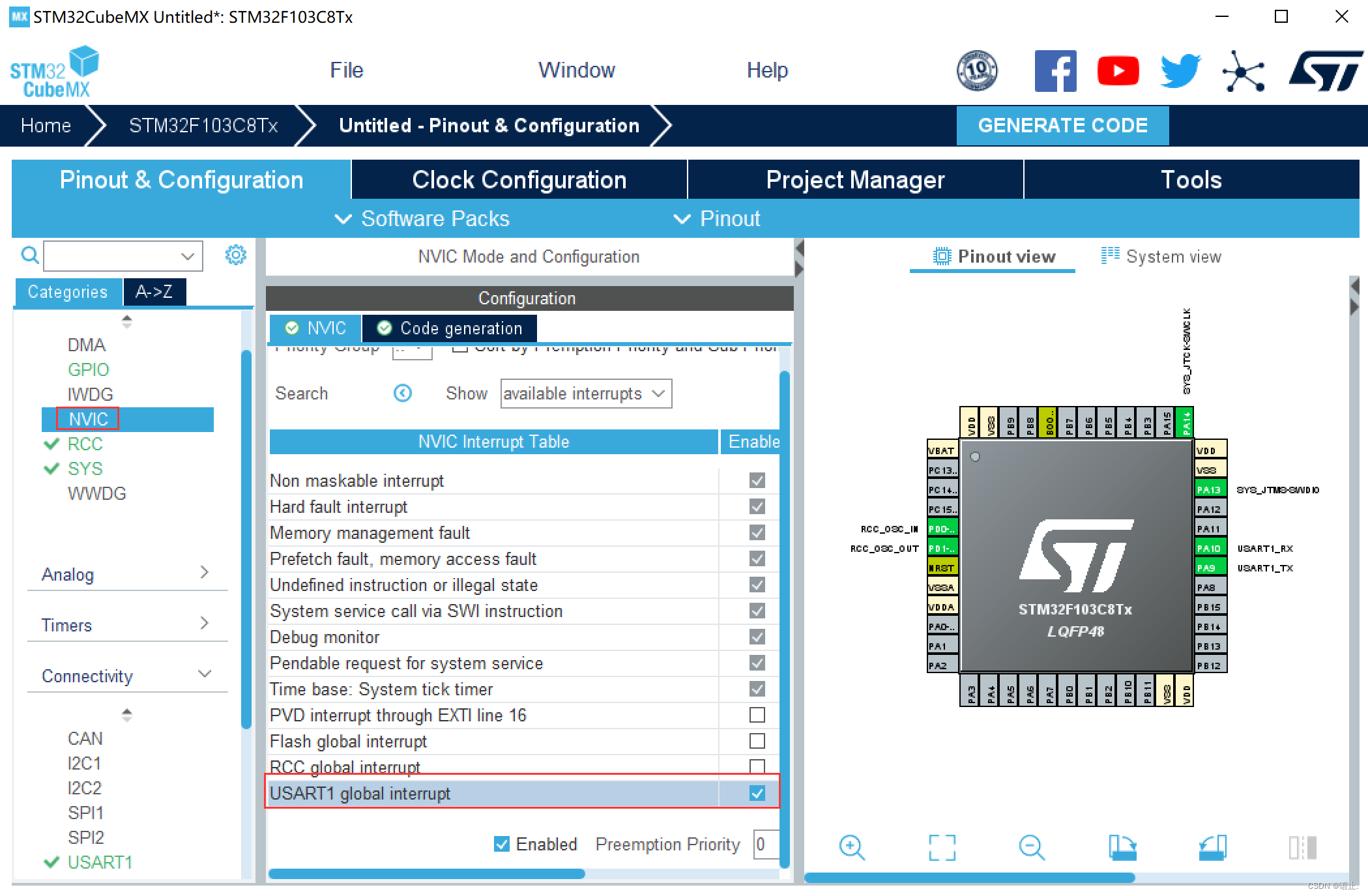Click the GENERATE CODE button
This screenshot has height=896, width=1368.
[x=1062, y=125]
